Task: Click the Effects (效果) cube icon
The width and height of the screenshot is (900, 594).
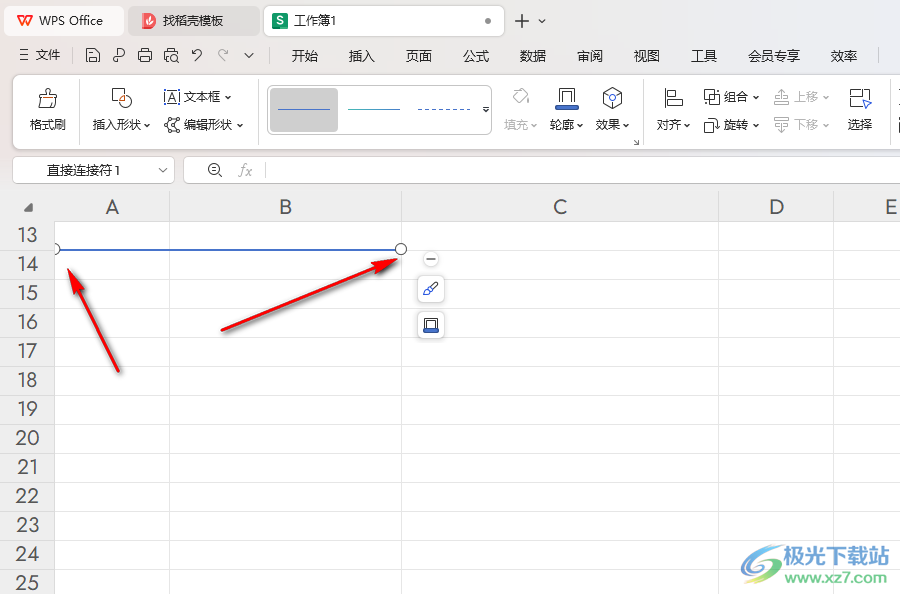Action: 612,98
